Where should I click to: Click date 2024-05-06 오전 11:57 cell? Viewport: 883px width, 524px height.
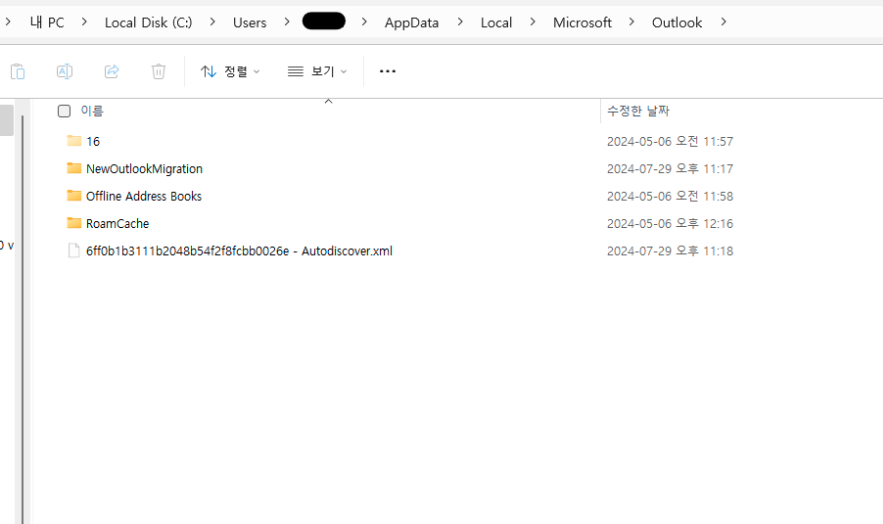[670, 141]
